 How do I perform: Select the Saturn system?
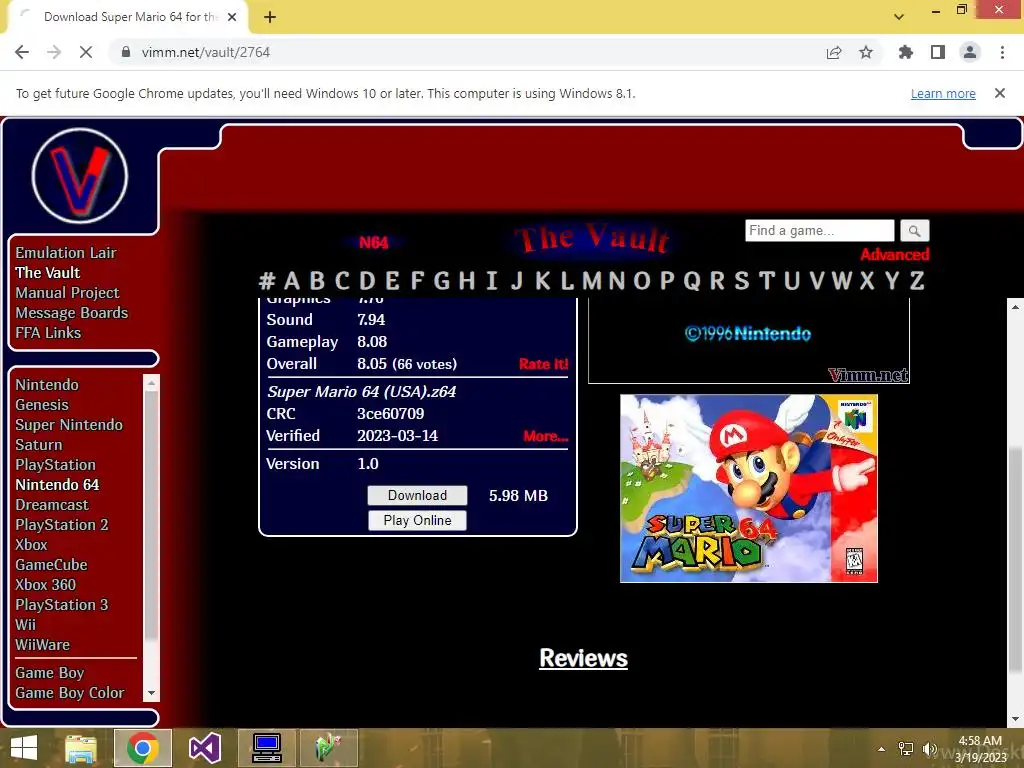(39, 445)
